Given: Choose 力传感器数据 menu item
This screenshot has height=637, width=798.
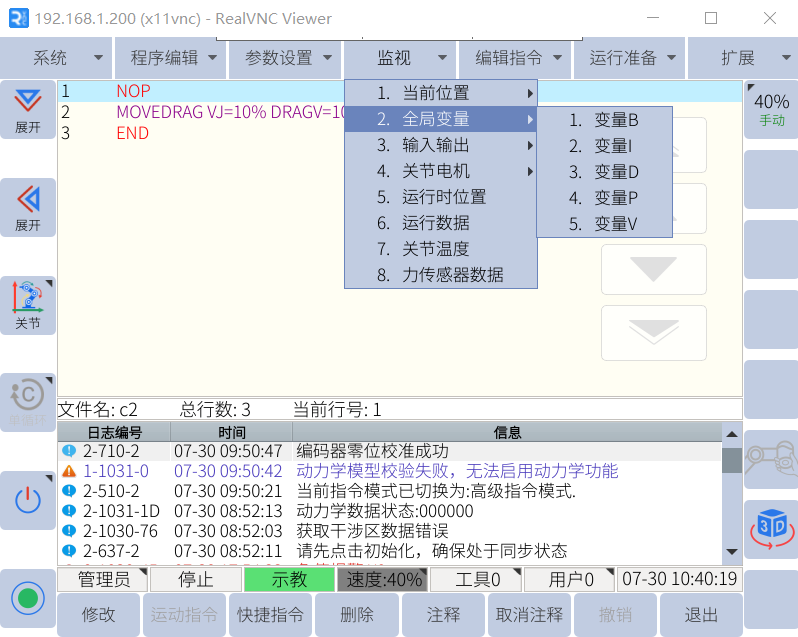Looking at the screenshot, I should point(441,275).
